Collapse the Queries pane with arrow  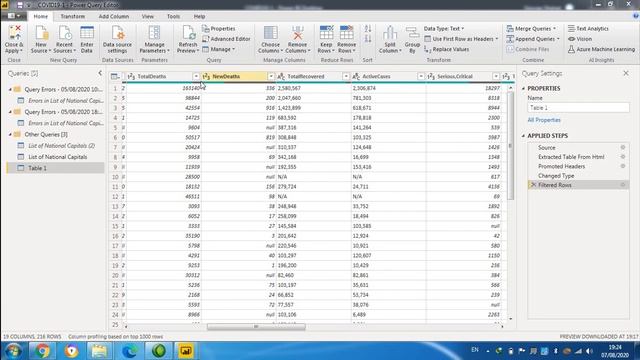[100, 73]
